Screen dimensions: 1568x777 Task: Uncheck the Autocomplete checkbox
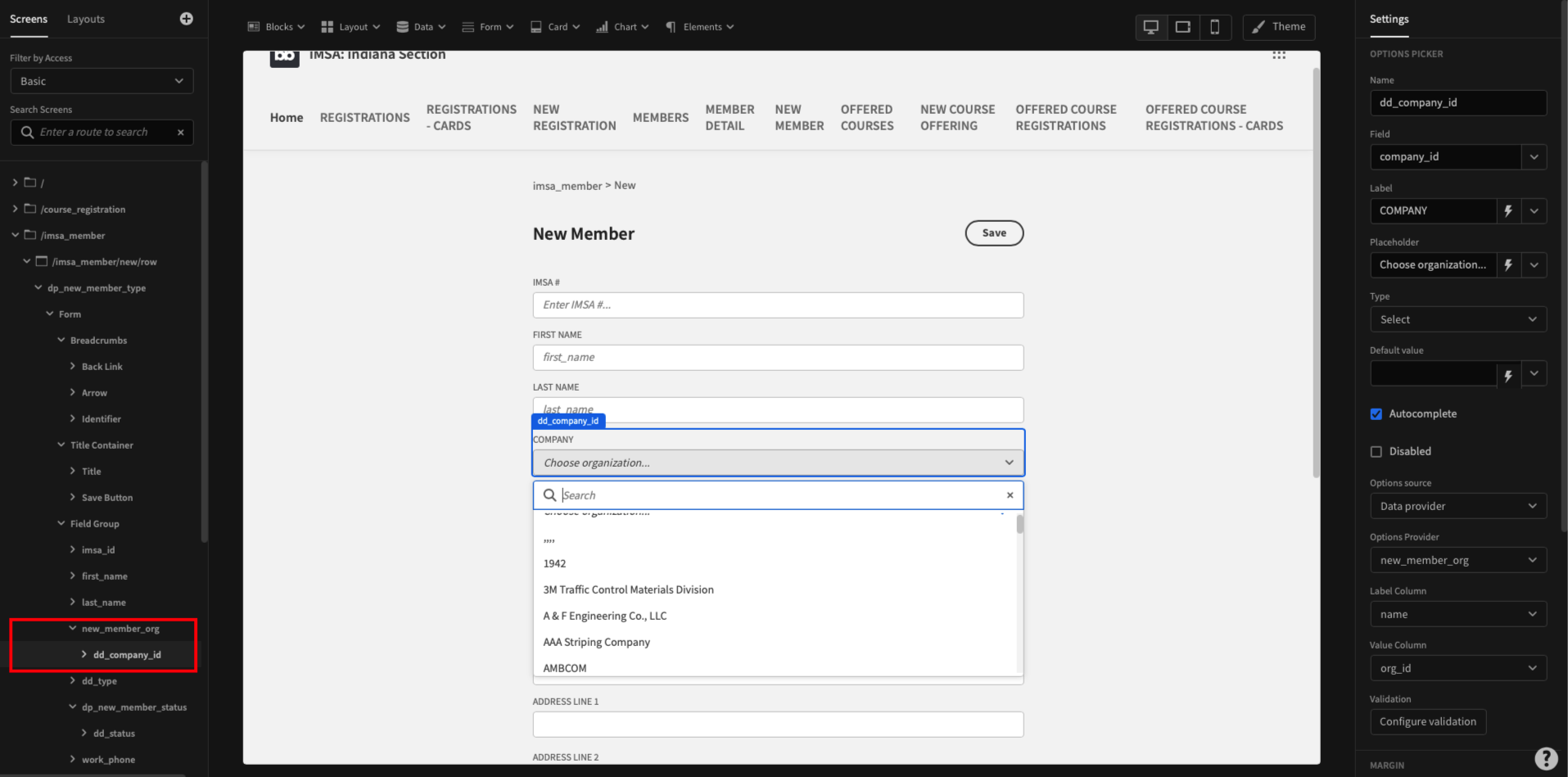[x=1376, y=413]
